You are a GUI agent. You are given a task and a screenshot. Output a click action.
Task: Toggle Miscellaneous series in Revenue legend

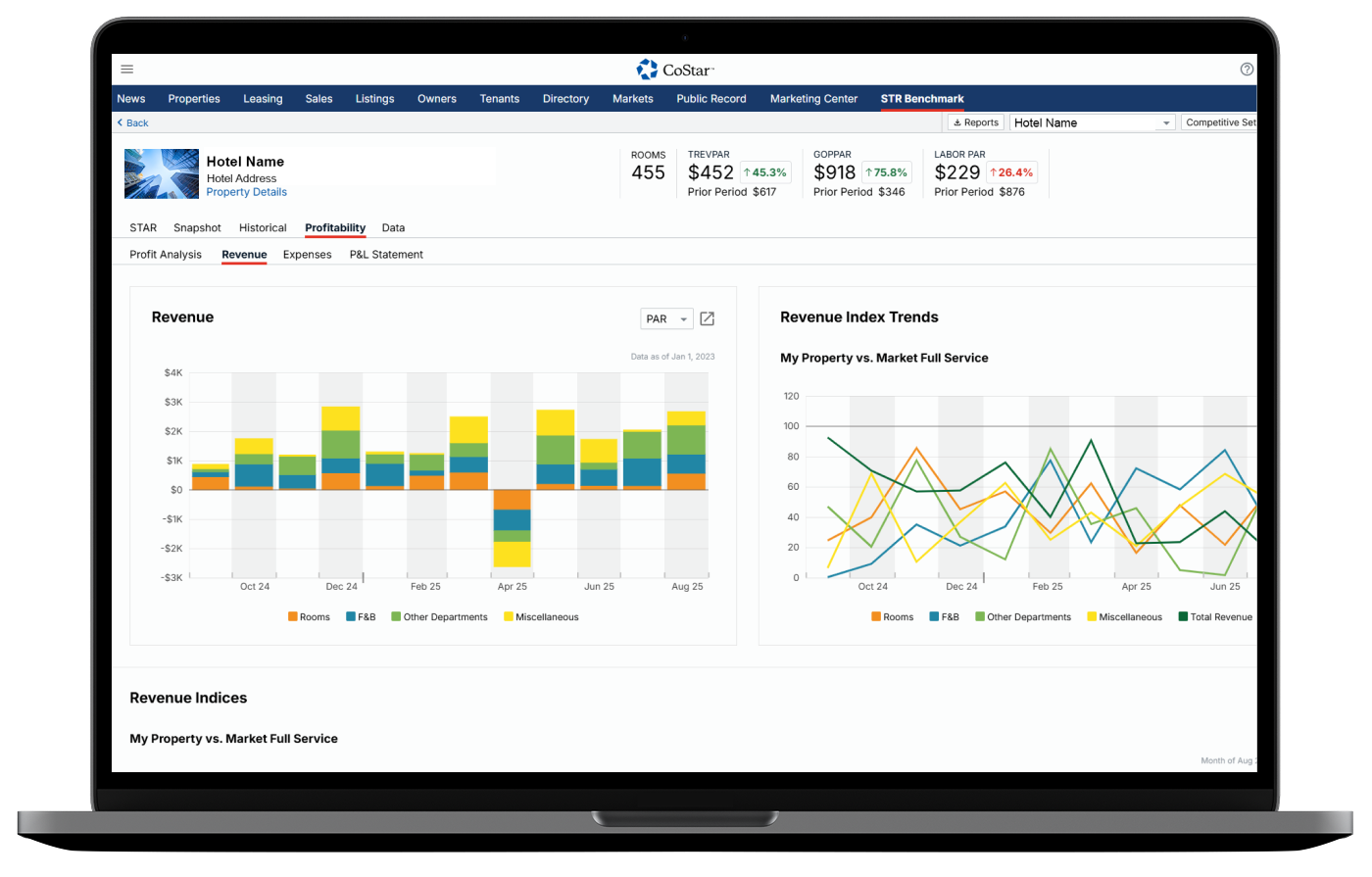(540, 617)
